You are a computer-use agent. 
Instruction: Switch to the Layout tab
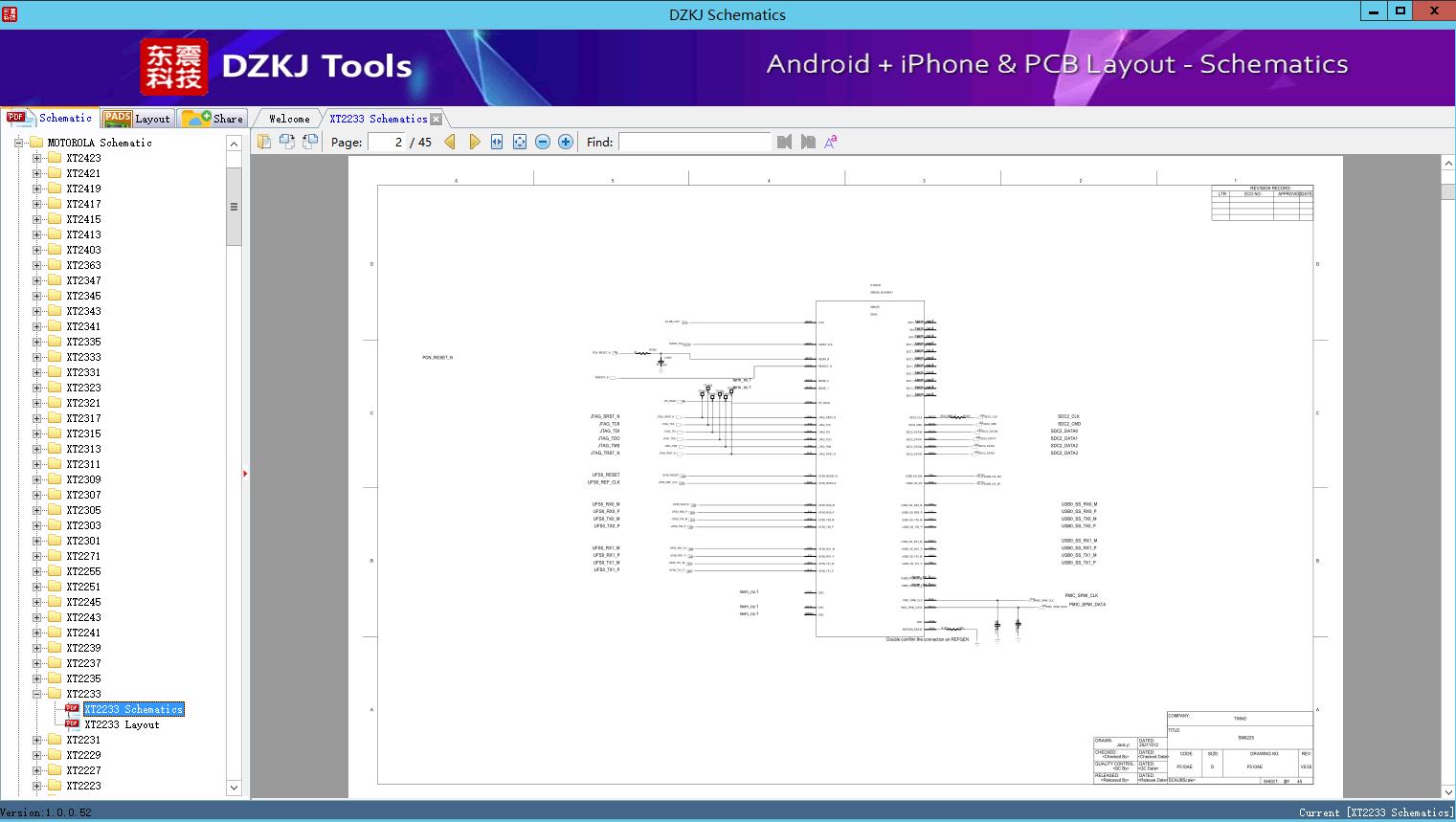(137, 119)
